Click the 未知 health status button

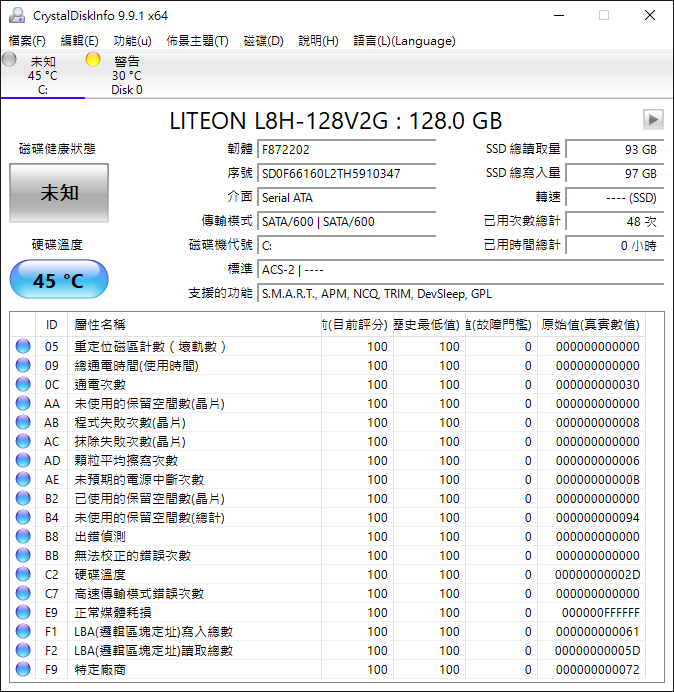pyautogui.click(x=59, y=193)
